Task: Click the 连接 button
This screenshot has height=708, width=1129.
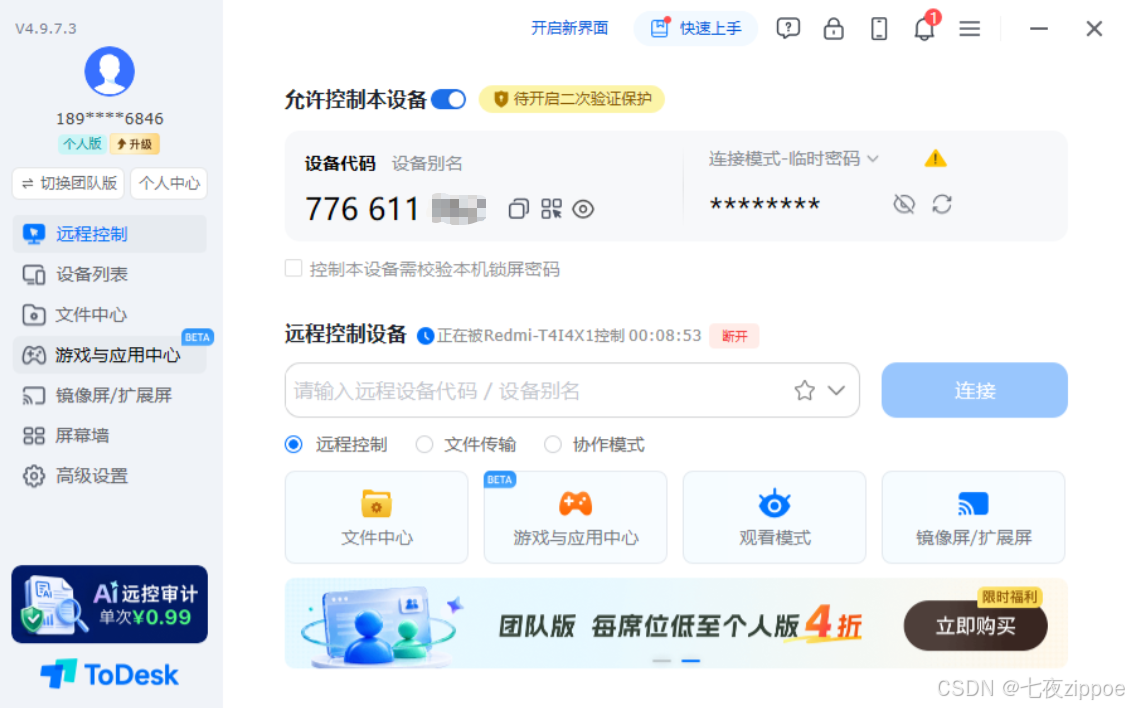Action: [x=974, y=390]
